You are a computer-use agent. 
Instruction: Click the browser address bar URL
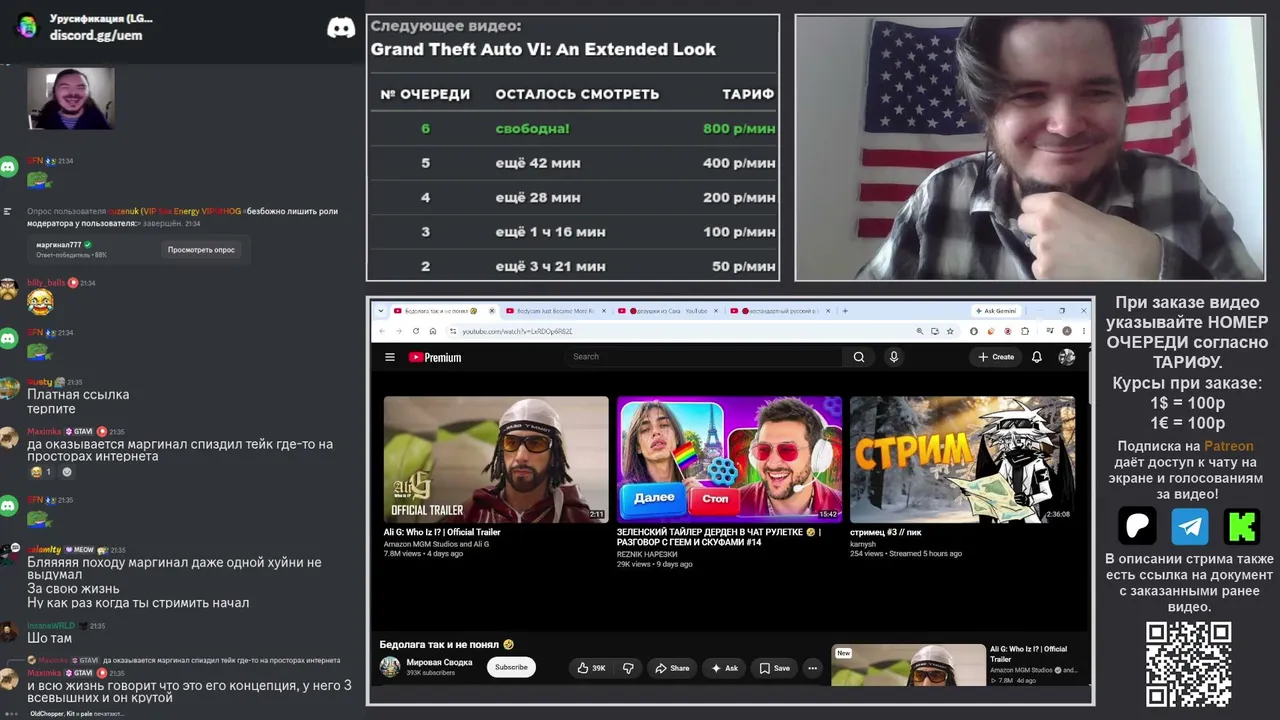[x=517, y=331]
